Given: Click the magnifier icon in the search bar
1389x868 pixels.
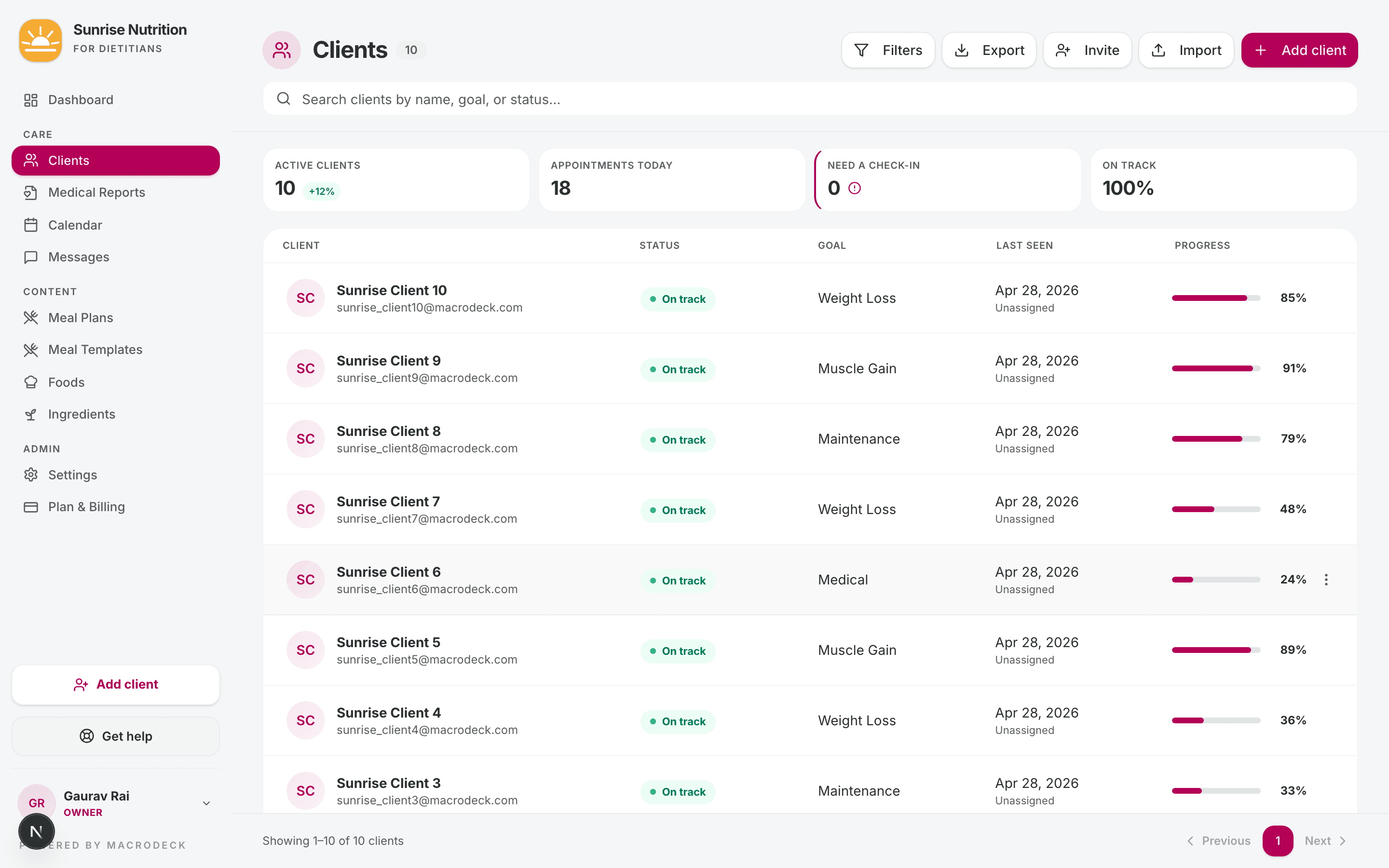Looking at the screenshot, I should tap(284, 99).
